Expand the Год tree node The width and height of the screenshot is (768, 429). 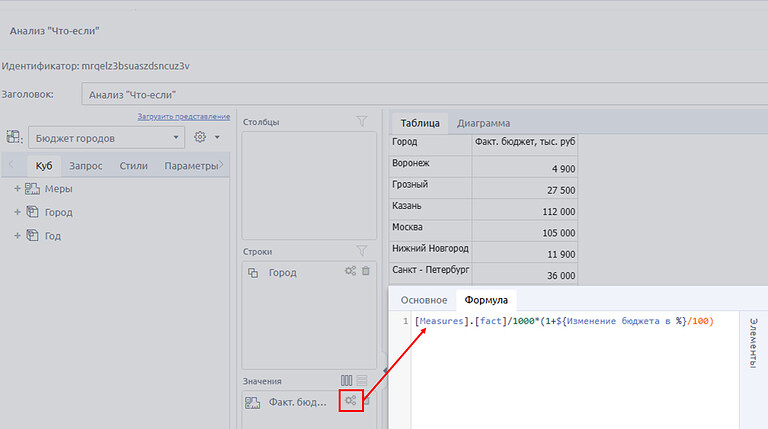click(17, 236)
